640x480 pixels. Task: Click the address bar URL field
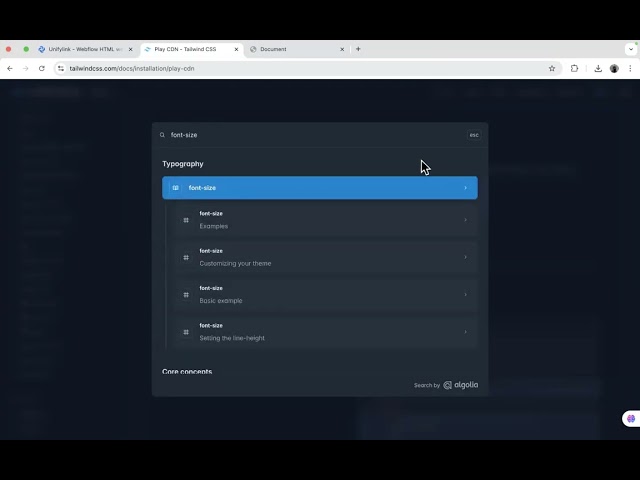[306, 69]
